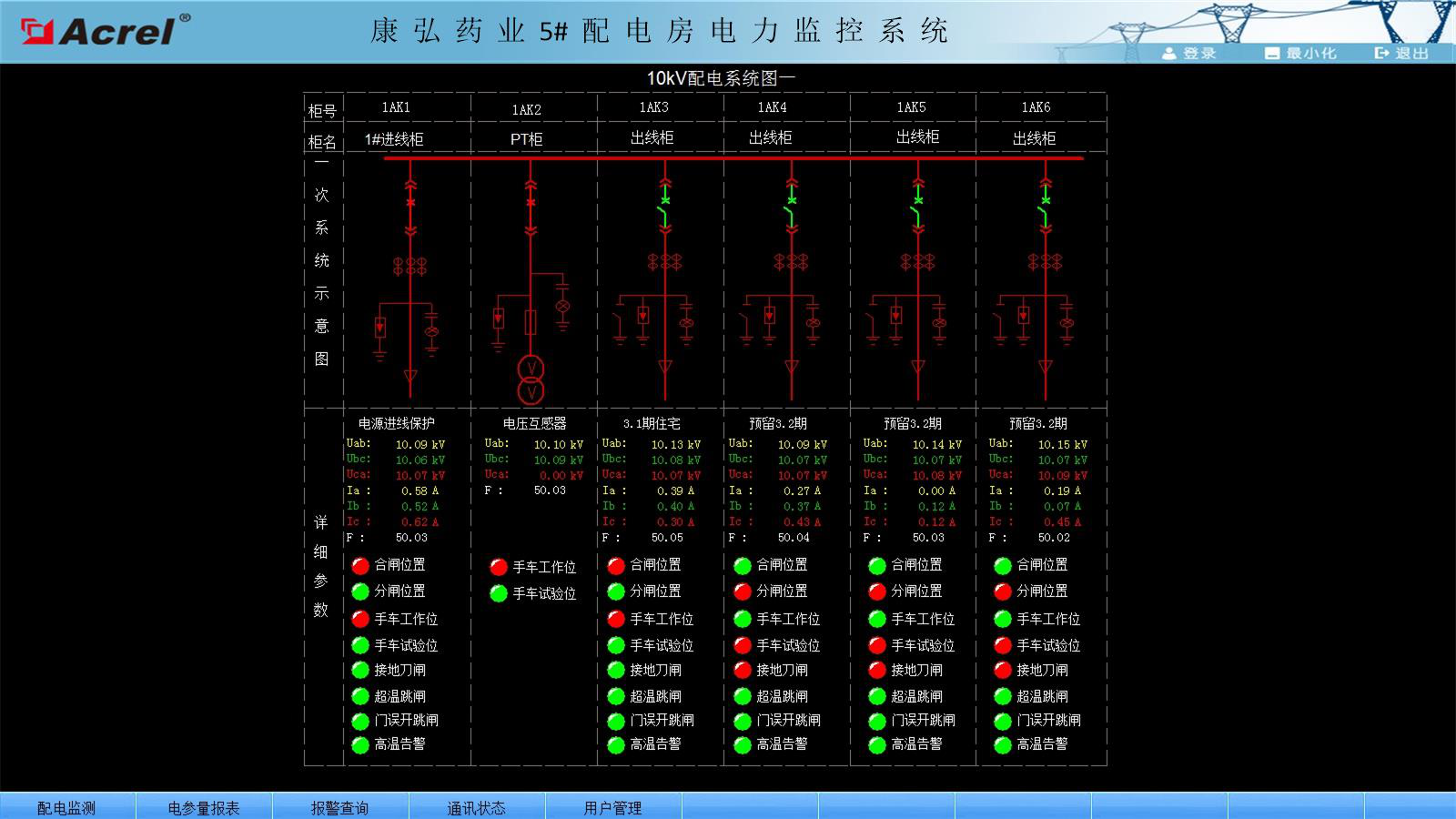
Task: Click the Ia 0.58 A value
Action: tap(420, 490)
